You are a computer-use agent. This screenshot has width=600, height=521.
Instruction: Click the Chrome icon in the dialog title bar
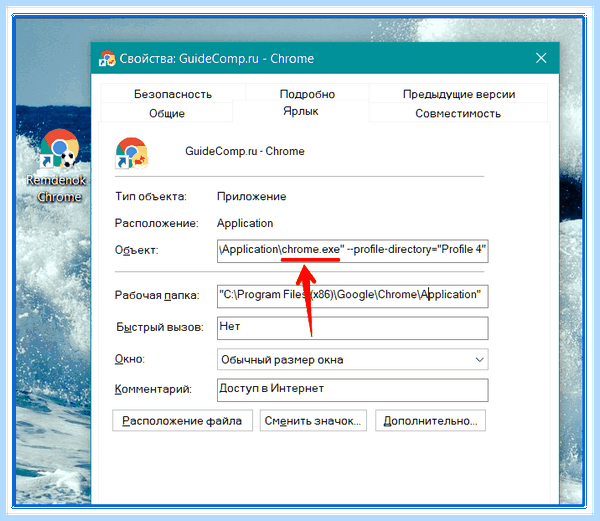pyautogui.click(x=107, y=59)
